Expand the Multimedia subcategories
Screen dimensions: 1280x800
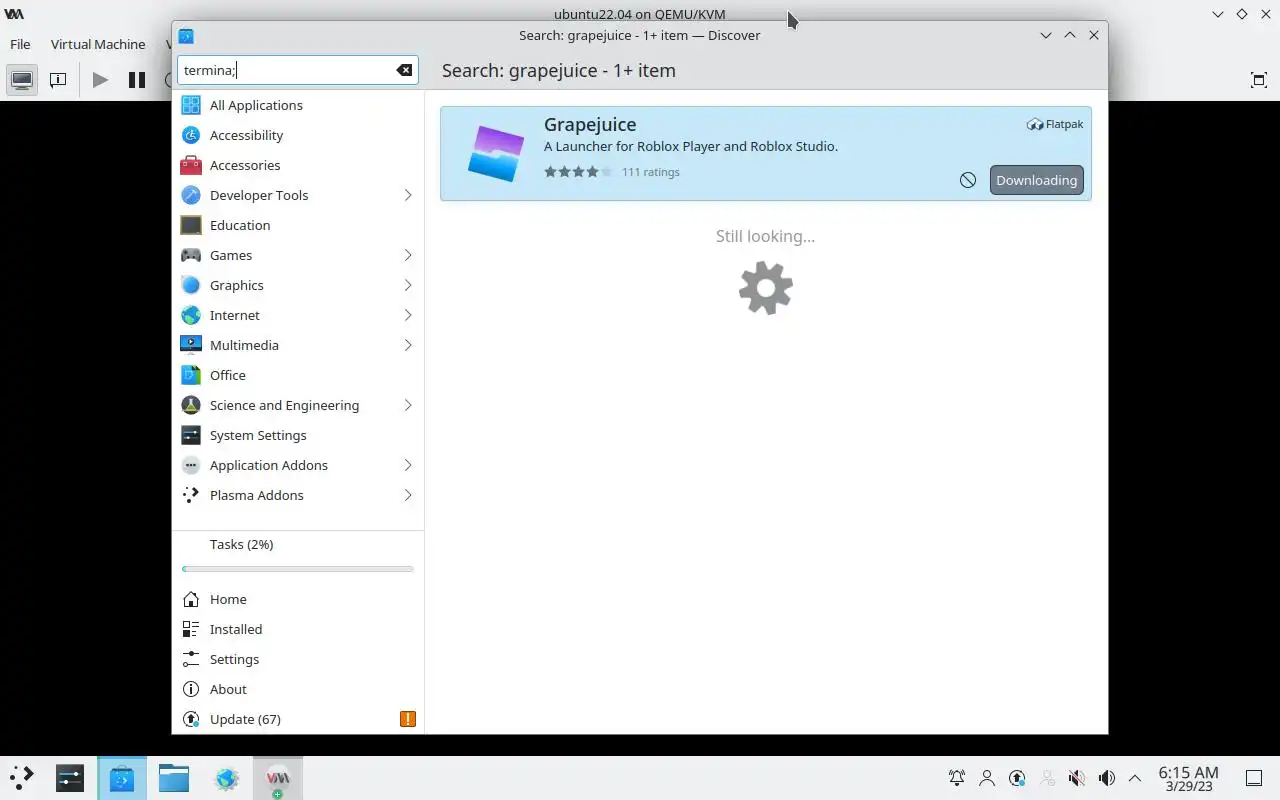(408, 345)
